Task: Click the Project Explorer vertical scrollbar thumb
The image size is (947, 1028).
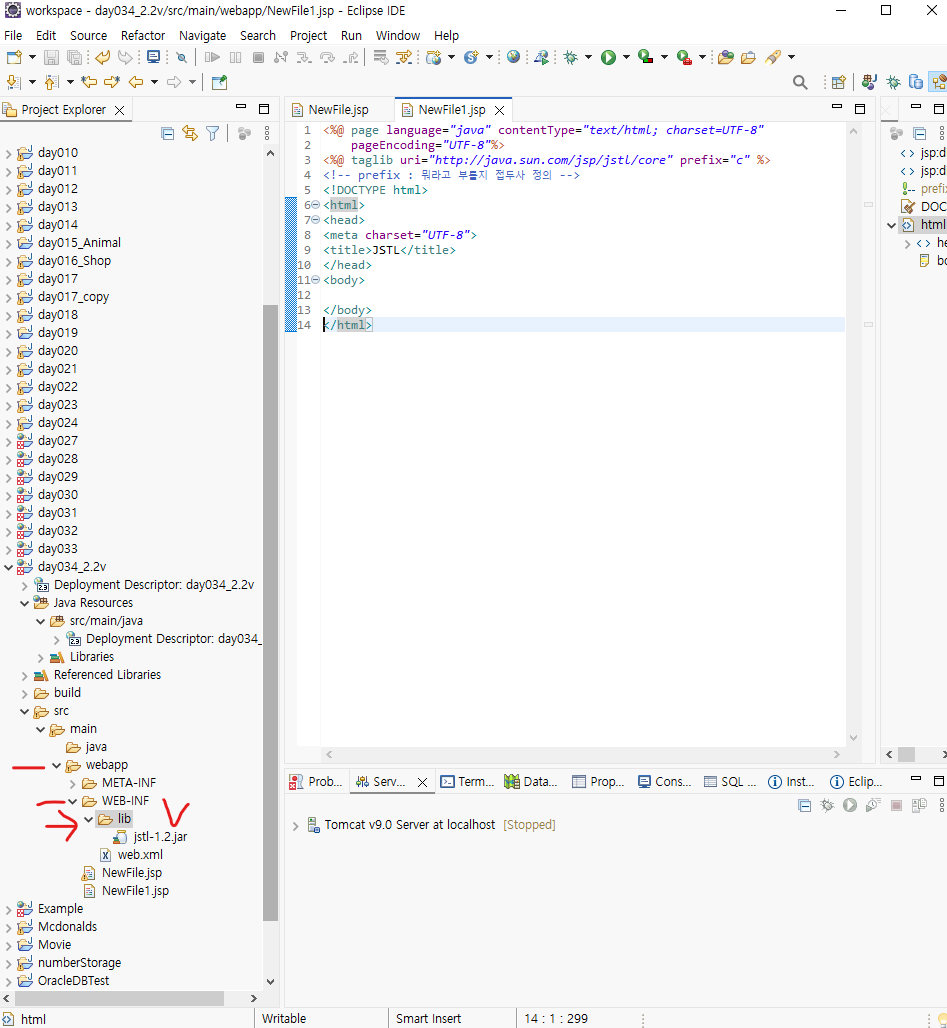Action: (270, 613)
